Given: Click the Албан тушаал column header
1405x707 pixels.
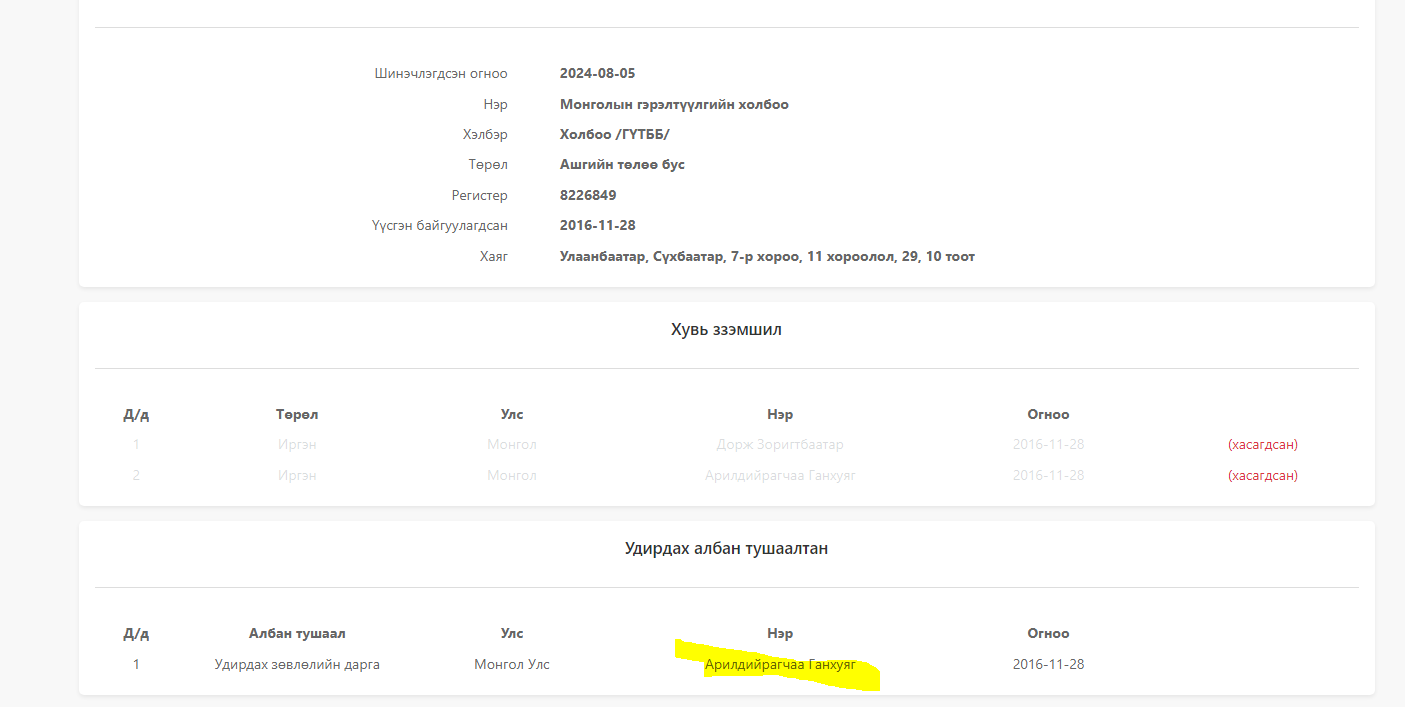Looking at the screenshot, I should tap(297, 633).
